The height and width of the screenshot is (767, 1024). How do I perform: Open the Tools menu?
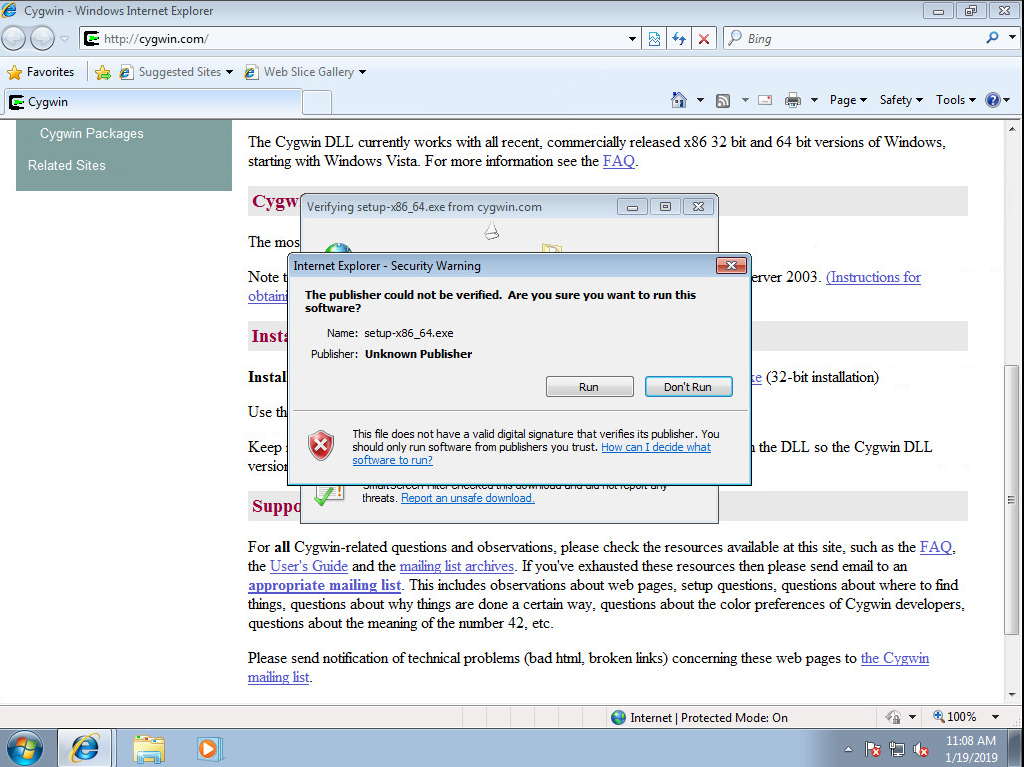tap(955, 100)
